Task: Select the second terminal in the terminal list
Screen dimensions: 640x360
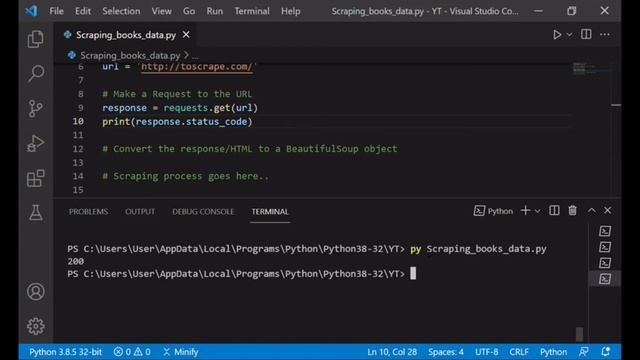Action: pyautogui.click(x=605, y=247)
